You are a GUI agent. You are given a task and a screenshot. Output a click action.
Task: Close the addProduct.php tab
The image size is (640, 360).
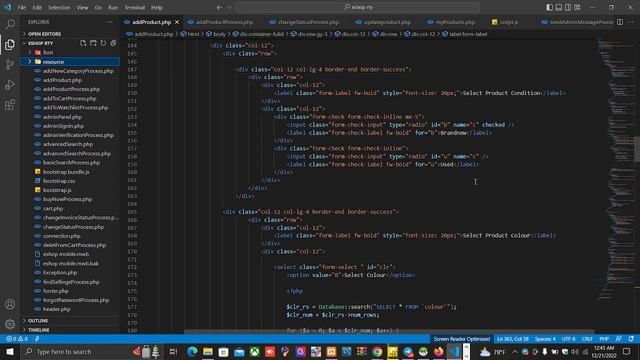[x=177, y=22]
